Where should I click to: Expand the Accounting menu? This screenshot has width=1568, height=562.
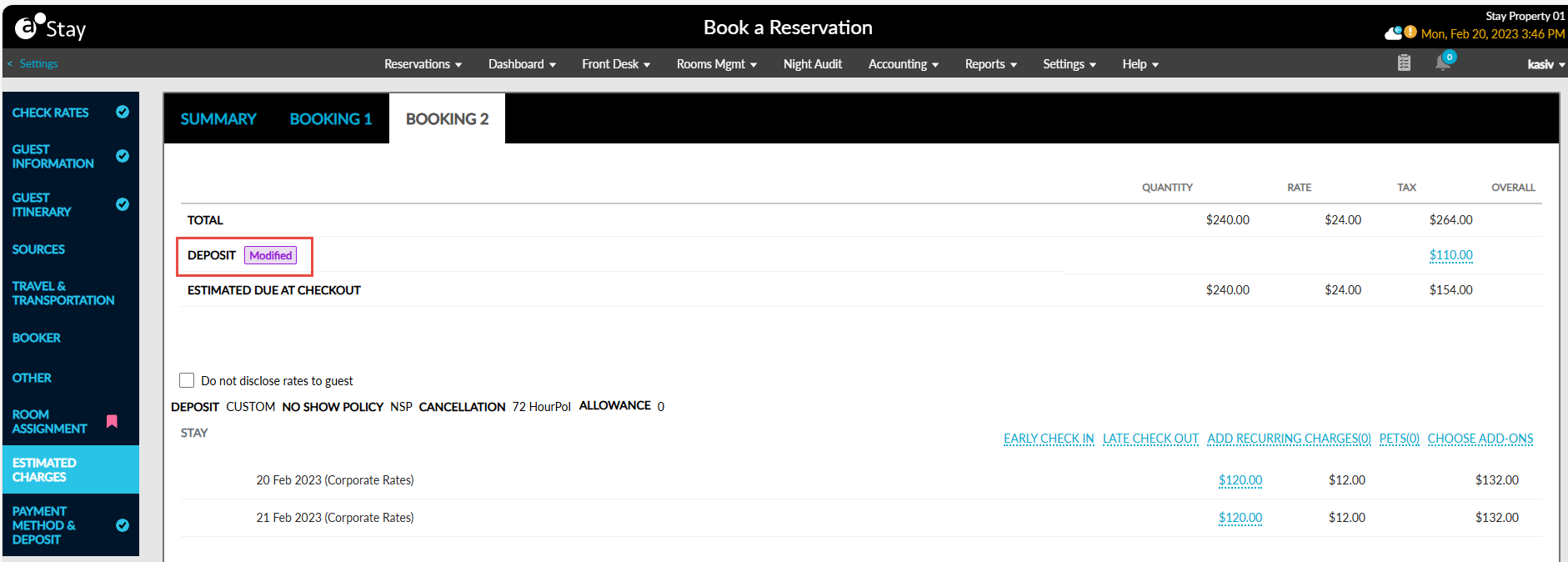[904, 64]
